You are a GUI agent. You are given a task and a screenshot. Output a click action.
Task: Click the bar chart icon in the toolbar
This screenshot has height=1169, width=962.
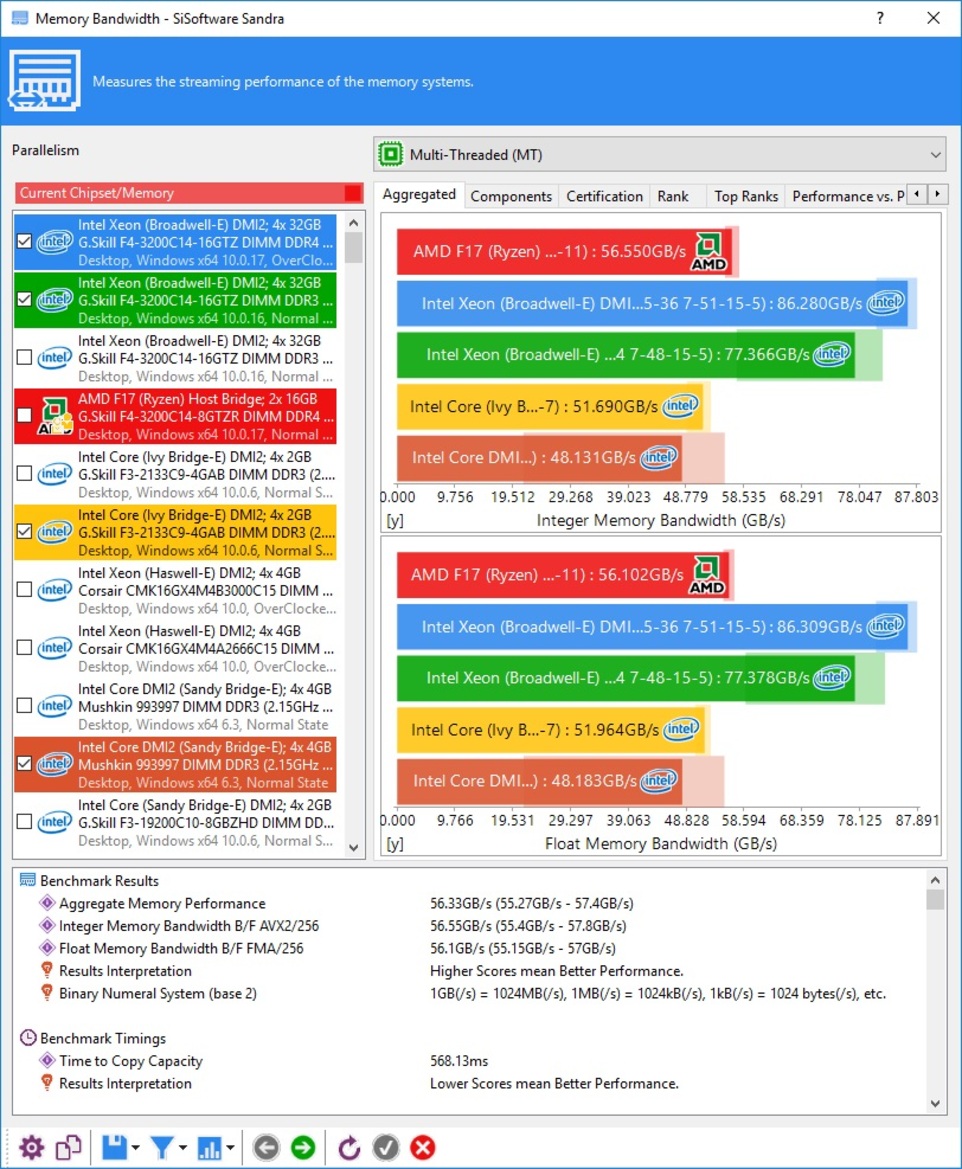[x=210, y=1147]
